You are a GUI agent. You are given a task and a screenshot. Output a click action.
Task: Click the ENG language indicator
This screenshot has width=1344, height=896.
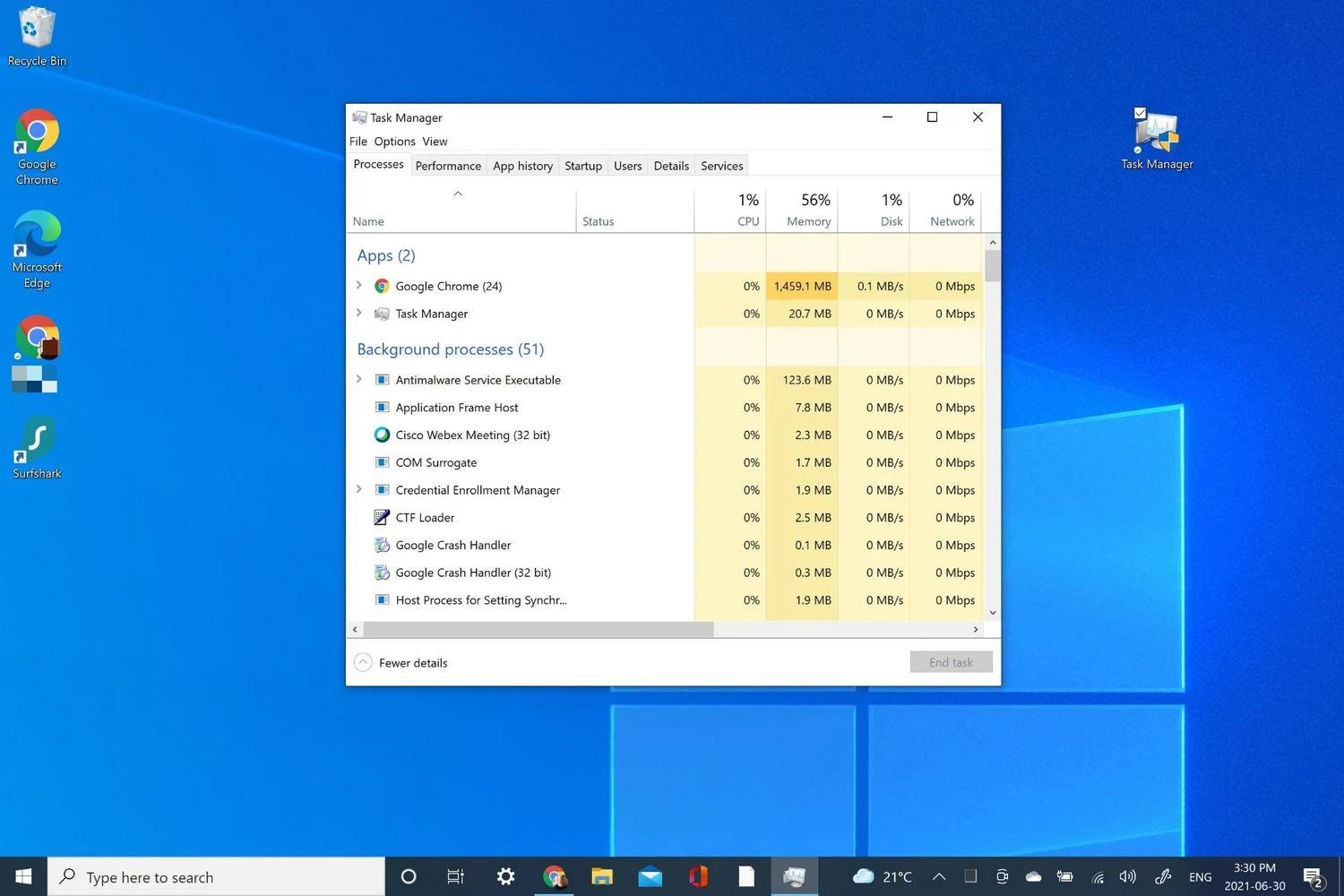(x=1201, y=877)
